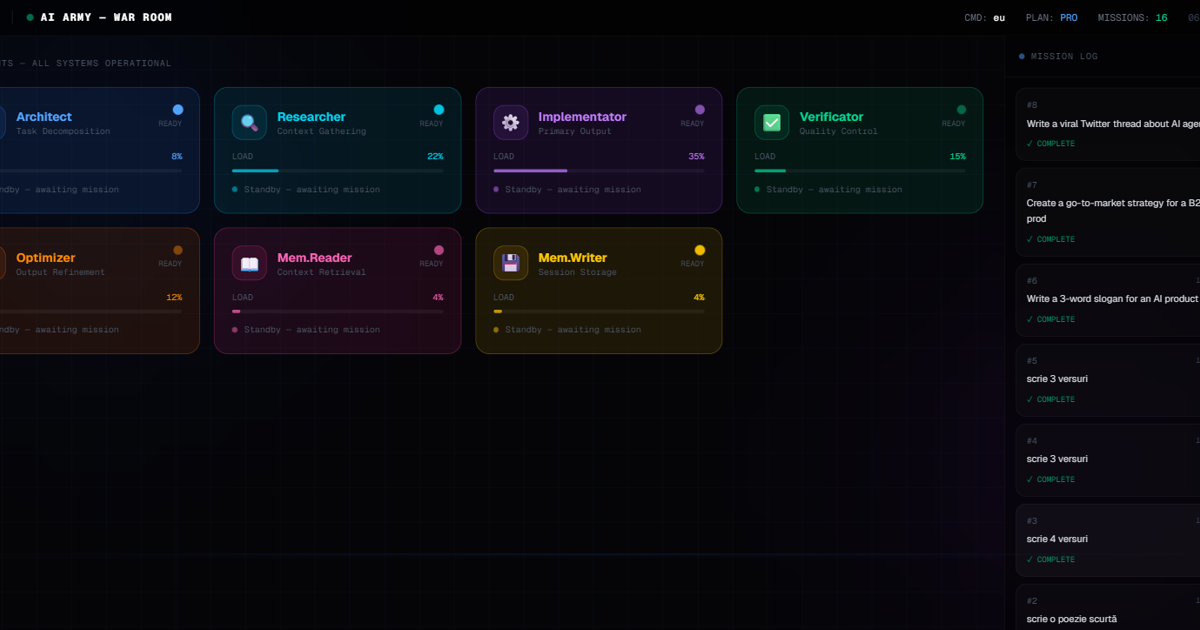This screenshot has height=630, width=1200.
Task: Click the Verificator green status dot
Action: [x=961, y=110]
